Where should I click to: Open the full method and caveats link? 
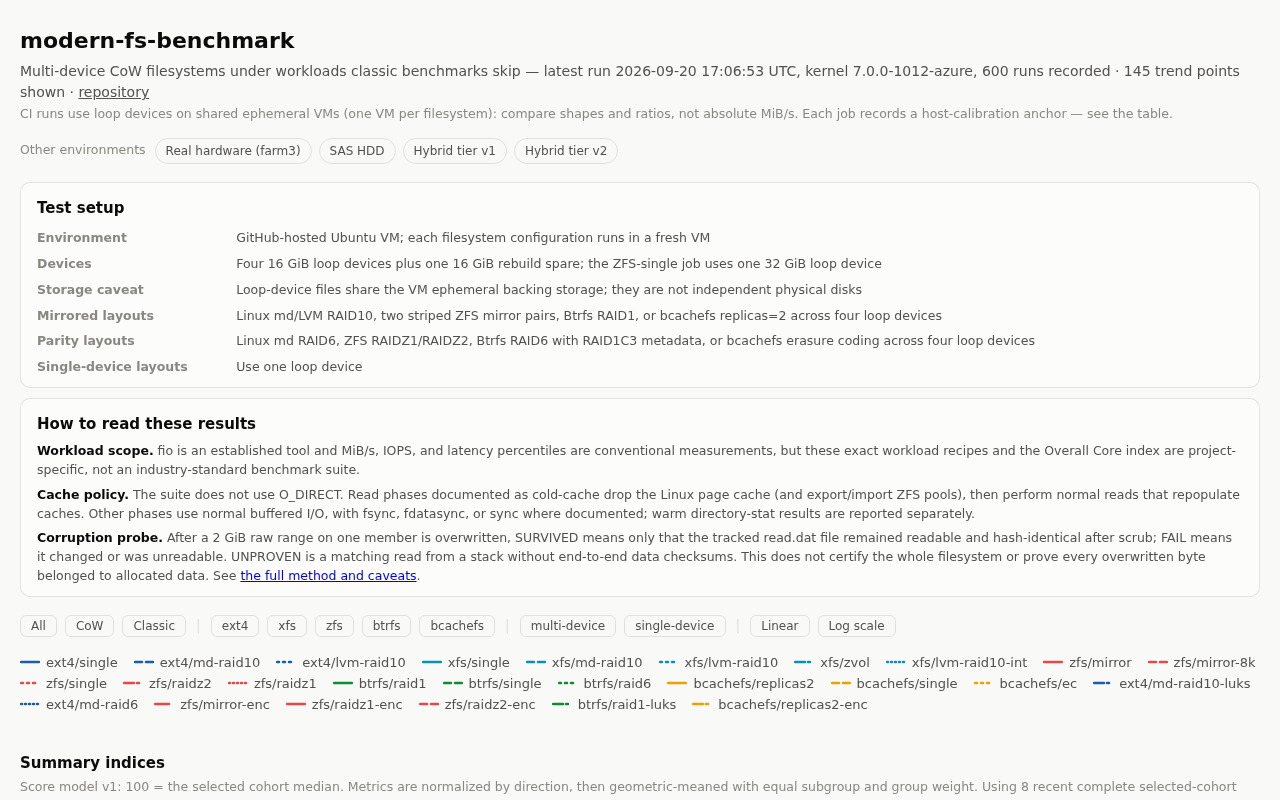tap(328, 575)
